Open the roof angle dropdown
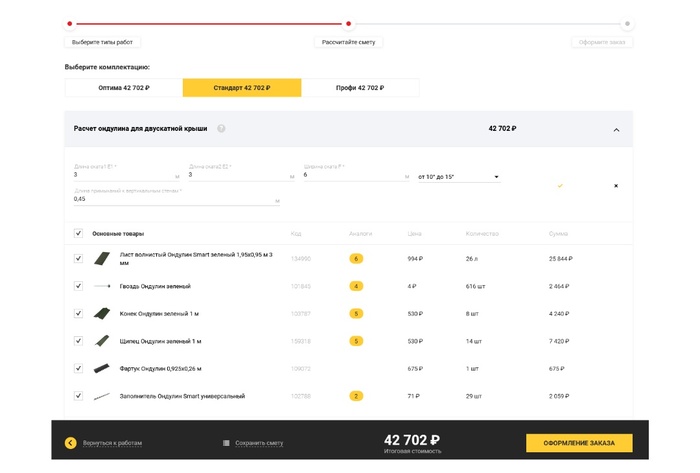 point(459,177)
